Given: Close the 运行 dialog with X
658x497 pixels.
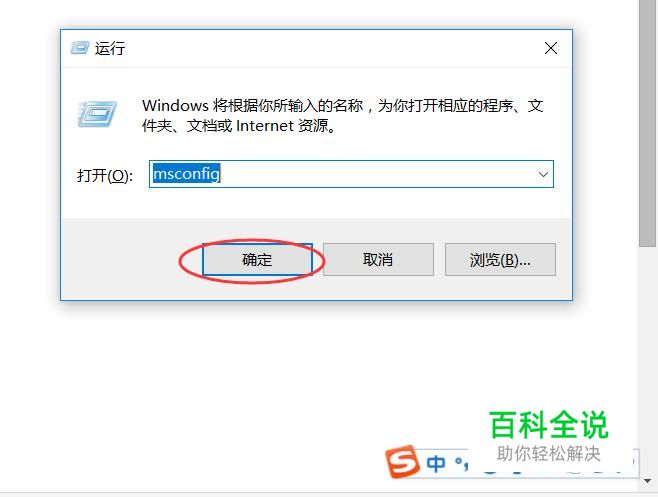Looking at the screenshot, I should point(551,48).
